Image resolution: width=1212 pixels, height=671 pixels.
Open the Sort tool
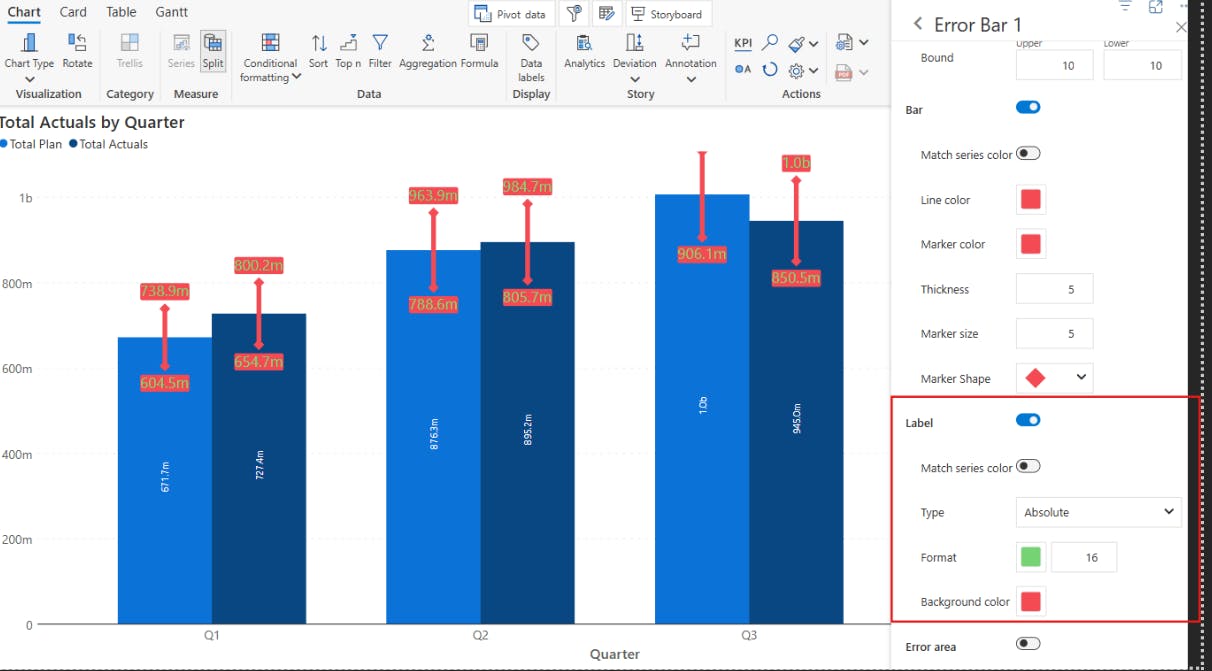click(318, 43)
